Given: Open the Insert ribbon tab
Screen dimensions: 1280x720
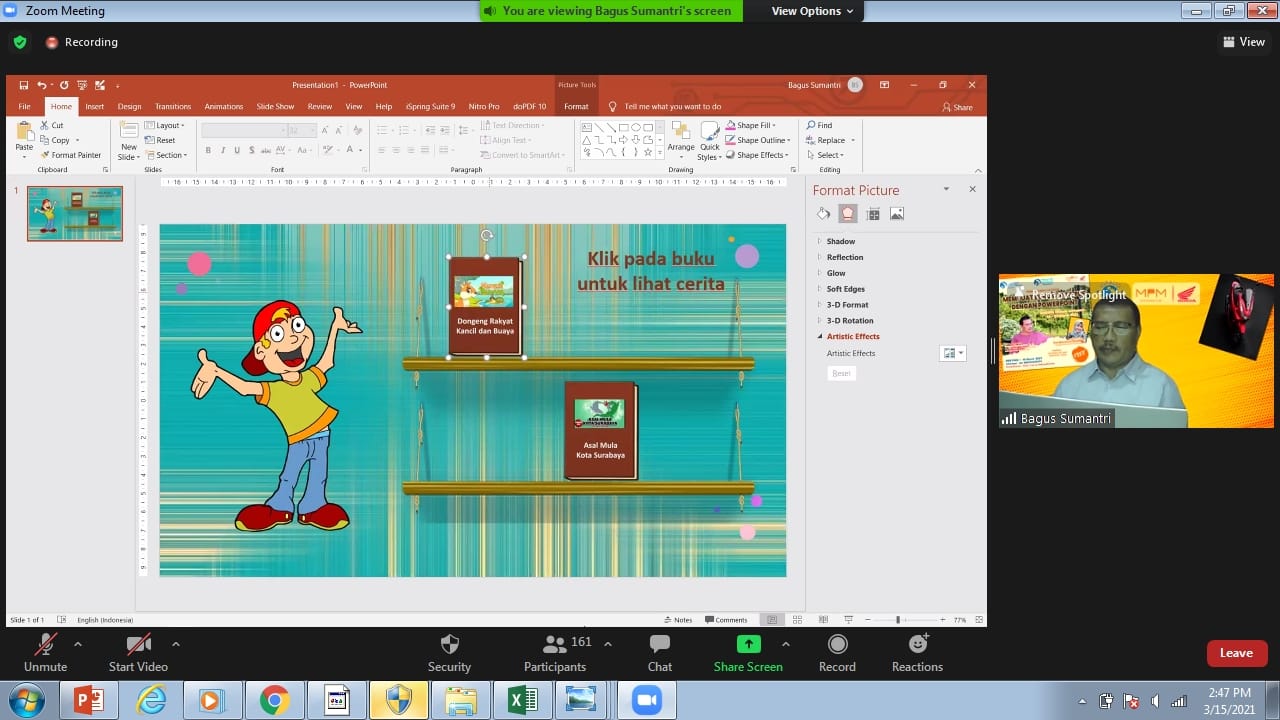Looking at the screenshot, I should [x=94, y=106].
